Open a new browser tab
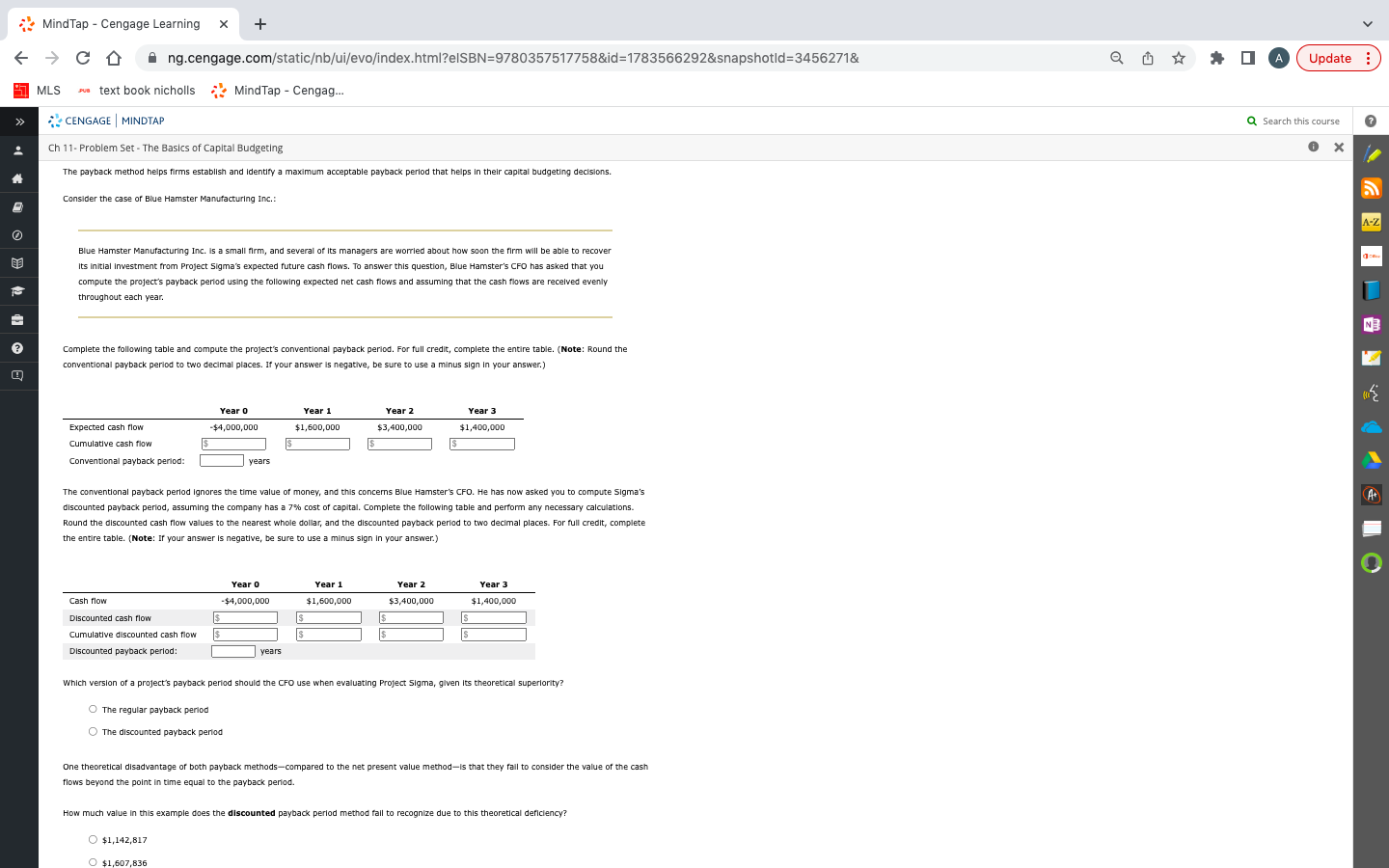 [260, 24]
